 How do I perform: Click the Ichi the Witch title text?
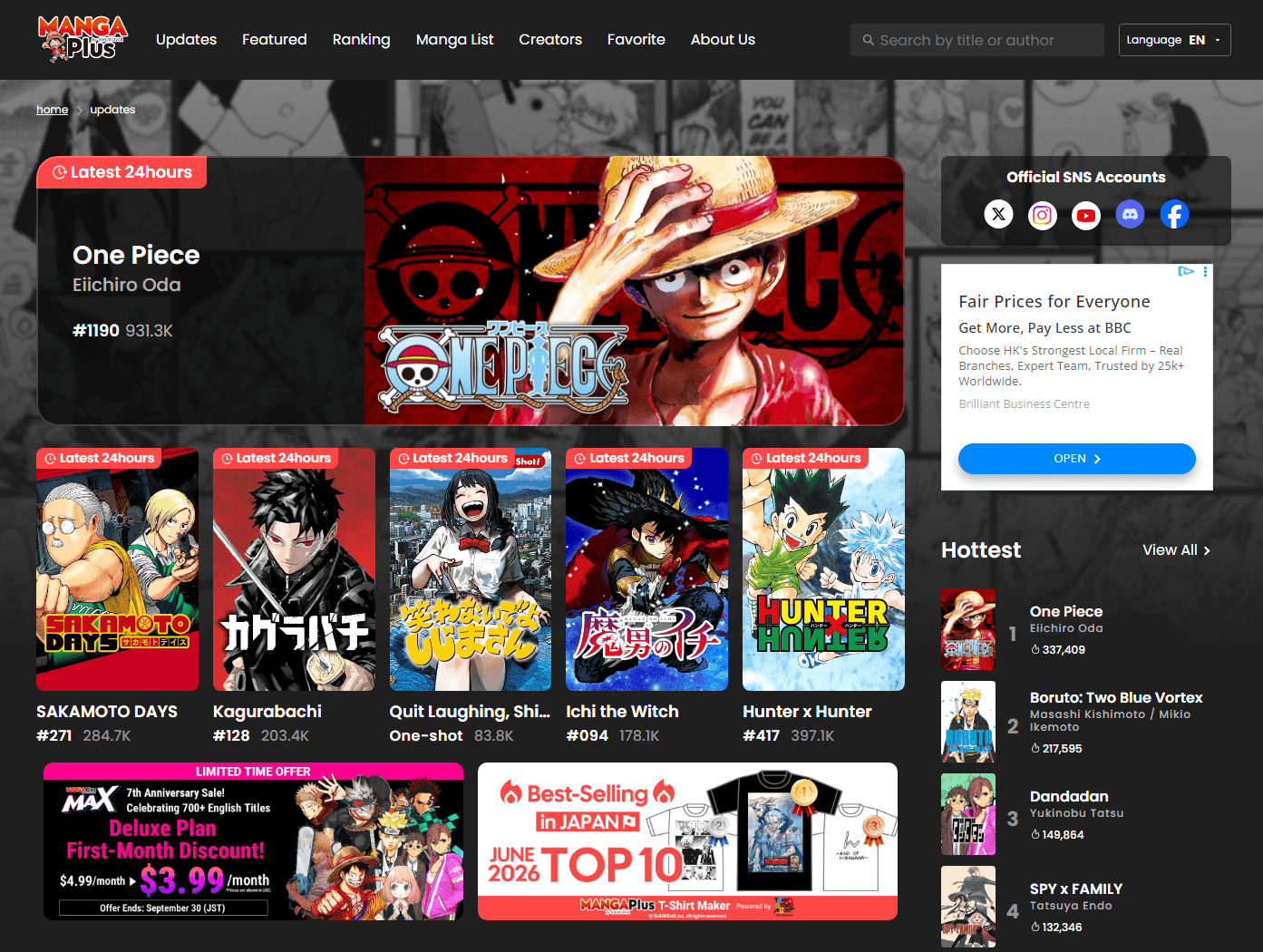[622, 712]
